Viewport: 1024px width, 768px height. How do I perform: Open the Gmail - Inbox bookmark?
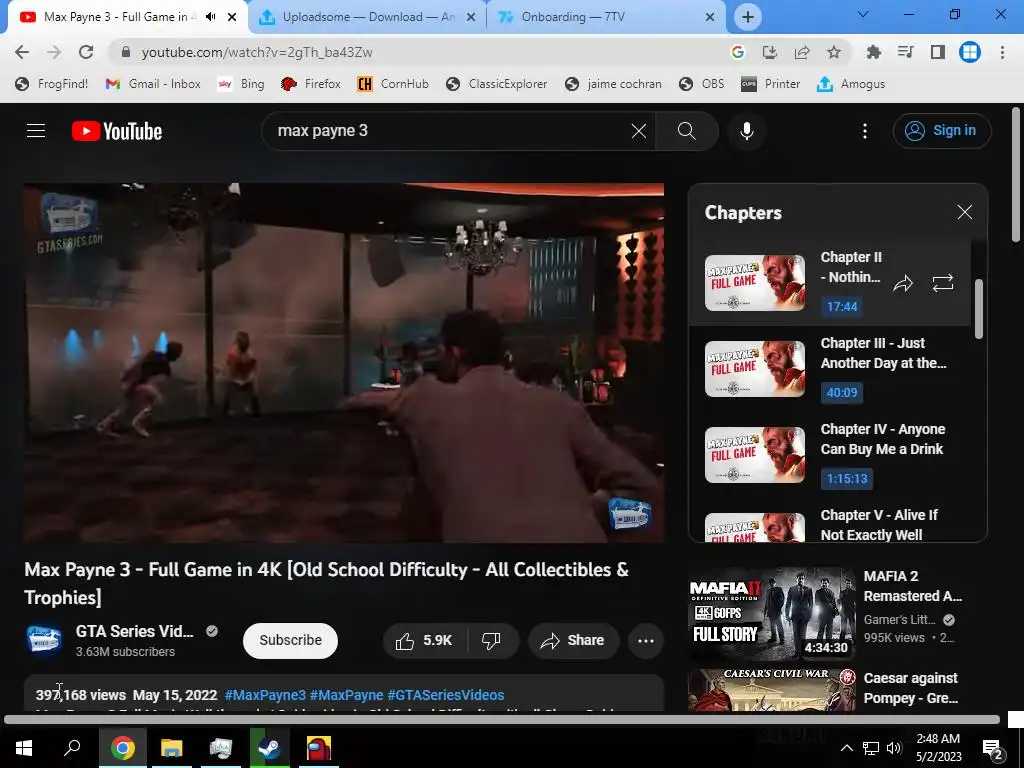[153, 84]
